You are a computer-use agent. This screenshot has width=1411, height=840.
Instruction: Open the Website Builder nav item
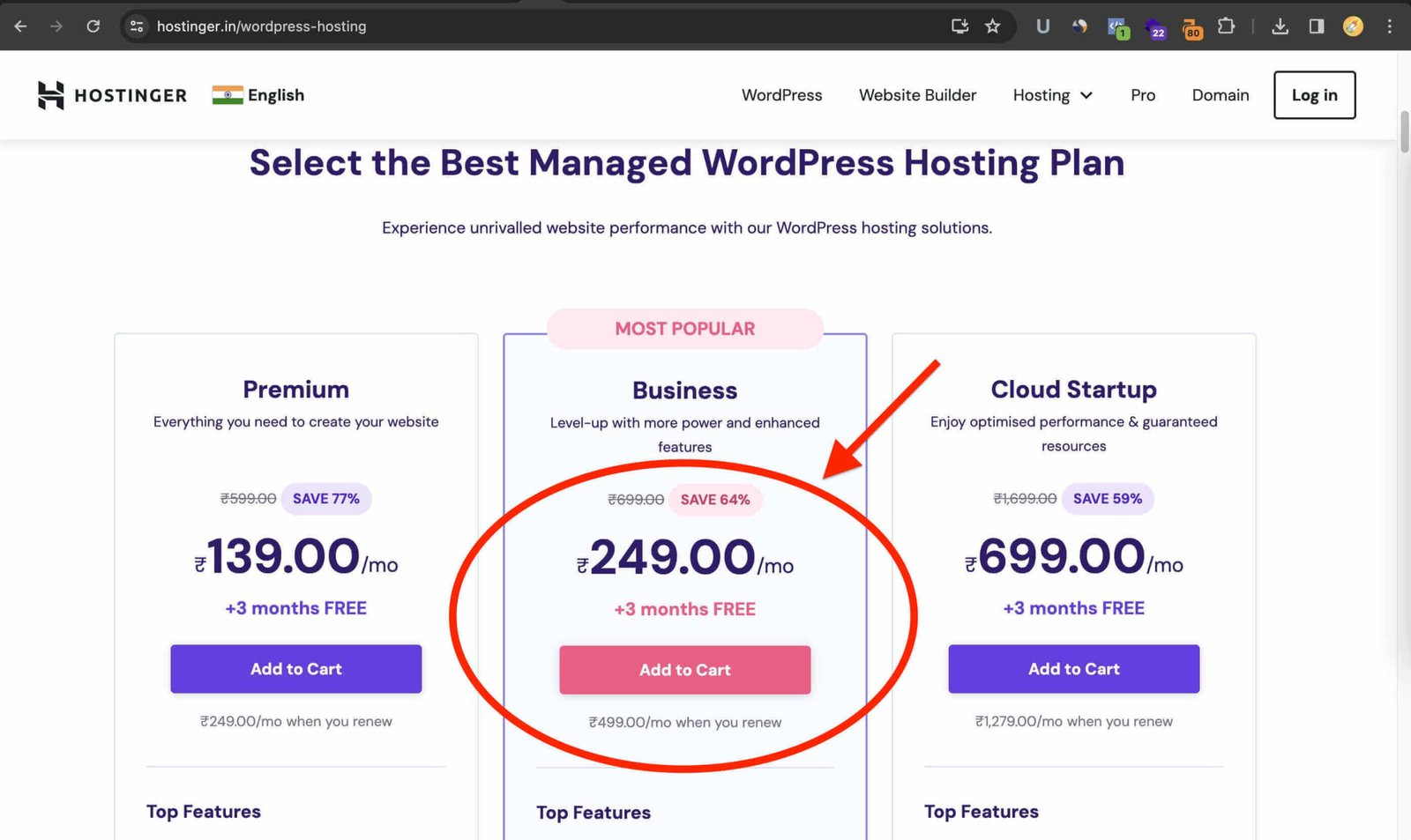point(917,95)
